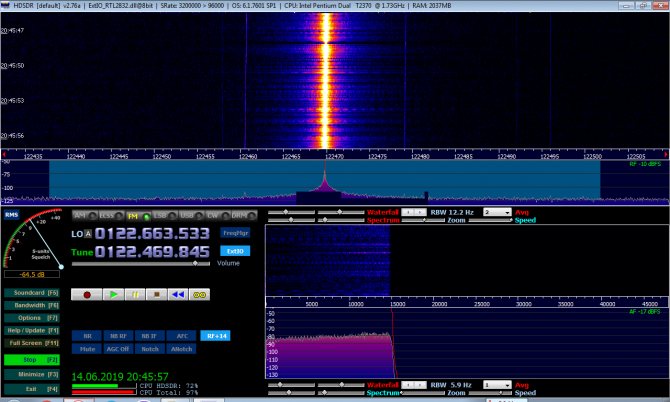Open Soundcard [F5] settings
Image resolution: width=670 pixels, height=402 pixels.
[x=32, y=293]
